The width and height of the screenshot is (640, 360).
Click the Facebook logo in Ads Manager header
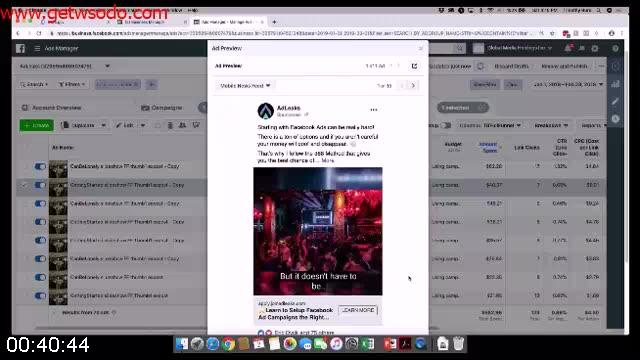click(20, 49)
